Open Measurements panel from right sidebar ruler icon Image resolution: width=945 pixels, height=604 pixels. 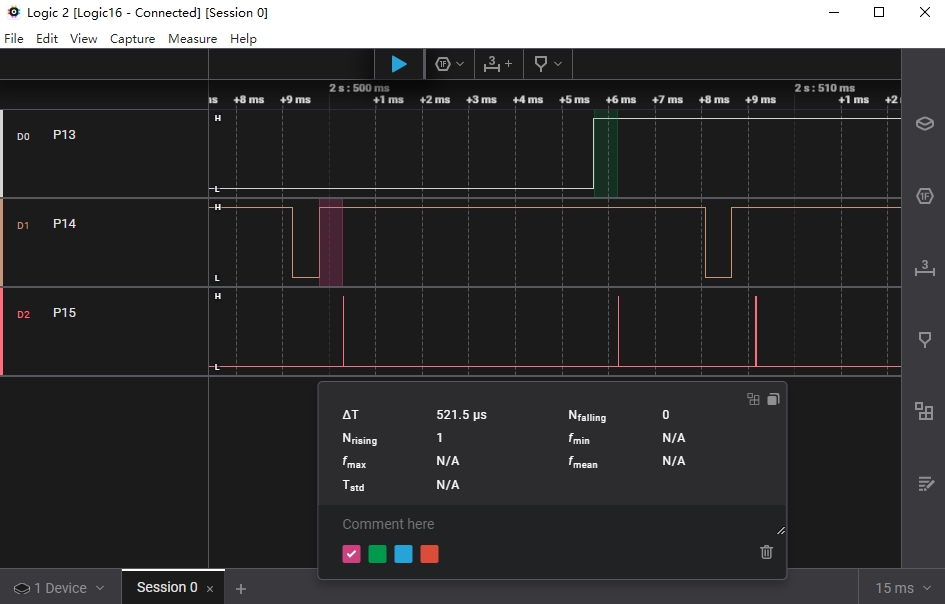coord(925,268)
